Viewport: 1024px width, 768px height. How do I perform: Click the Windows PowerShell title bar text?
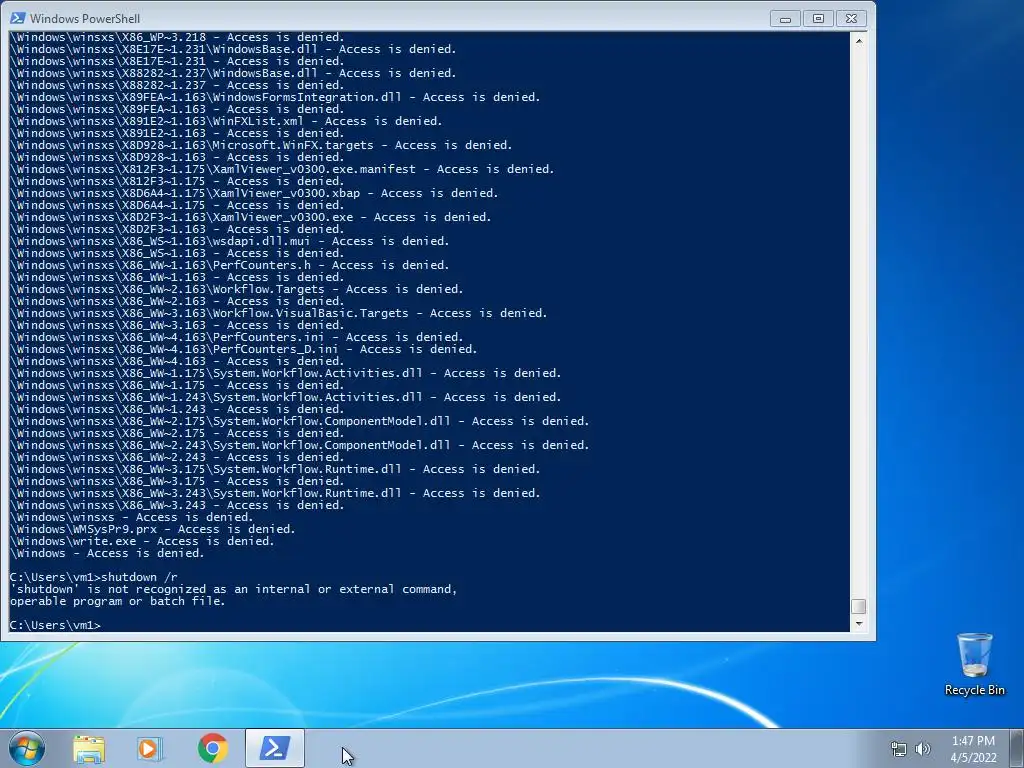(85, 18)
